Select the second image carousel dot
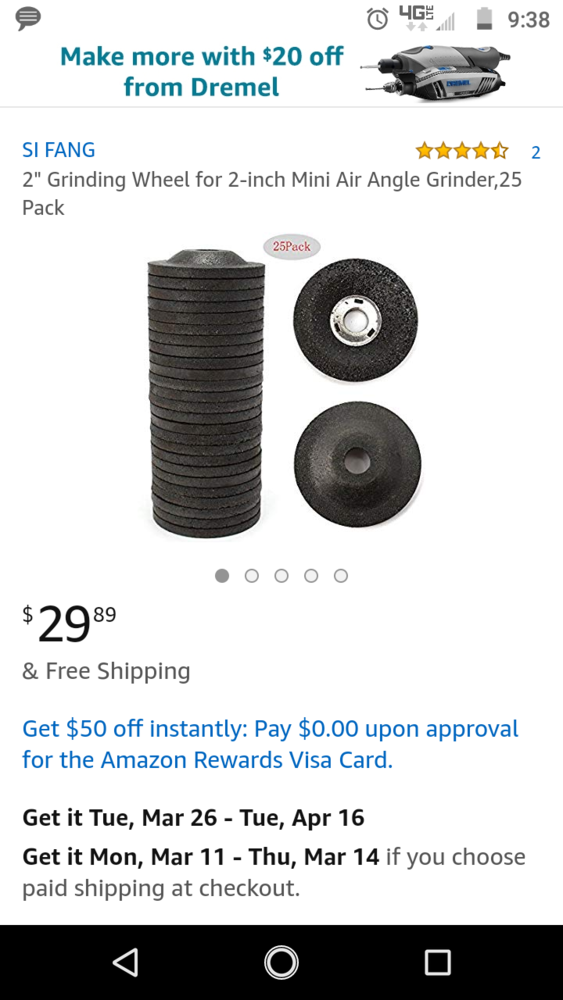 pos(252,576)
